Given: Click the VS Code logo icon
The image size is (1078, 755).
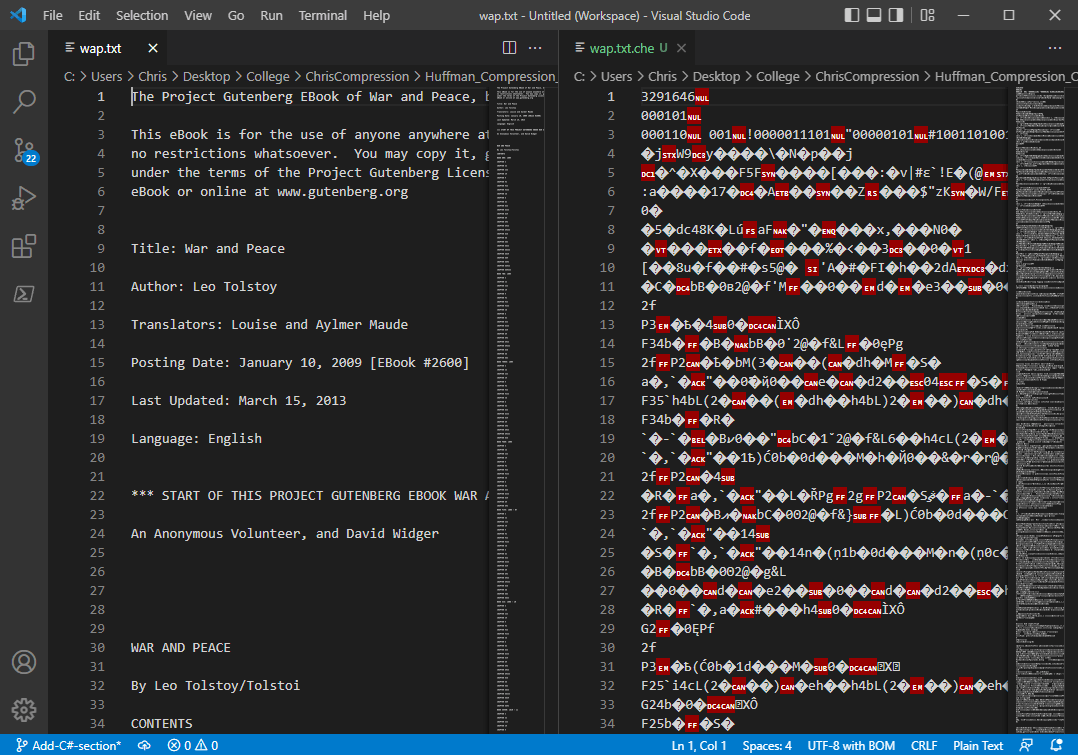Looking at the screenshot, I should point(19,15).
